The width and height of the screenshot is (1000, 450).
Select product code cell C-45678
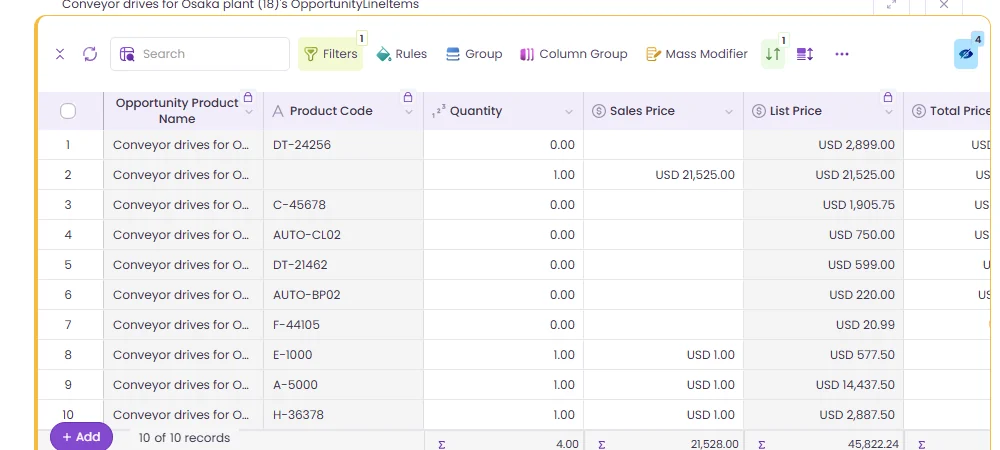pos(343,205)
